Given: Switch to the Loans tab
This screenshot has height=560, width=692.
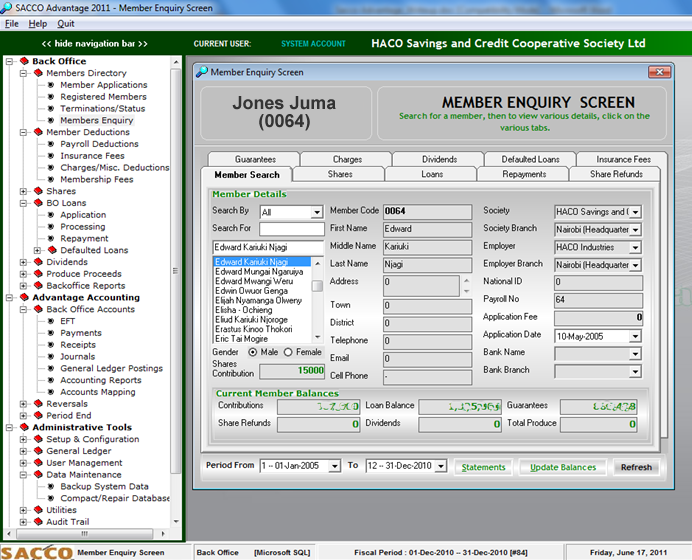Looking at the screenshot, I should point(432,174).
